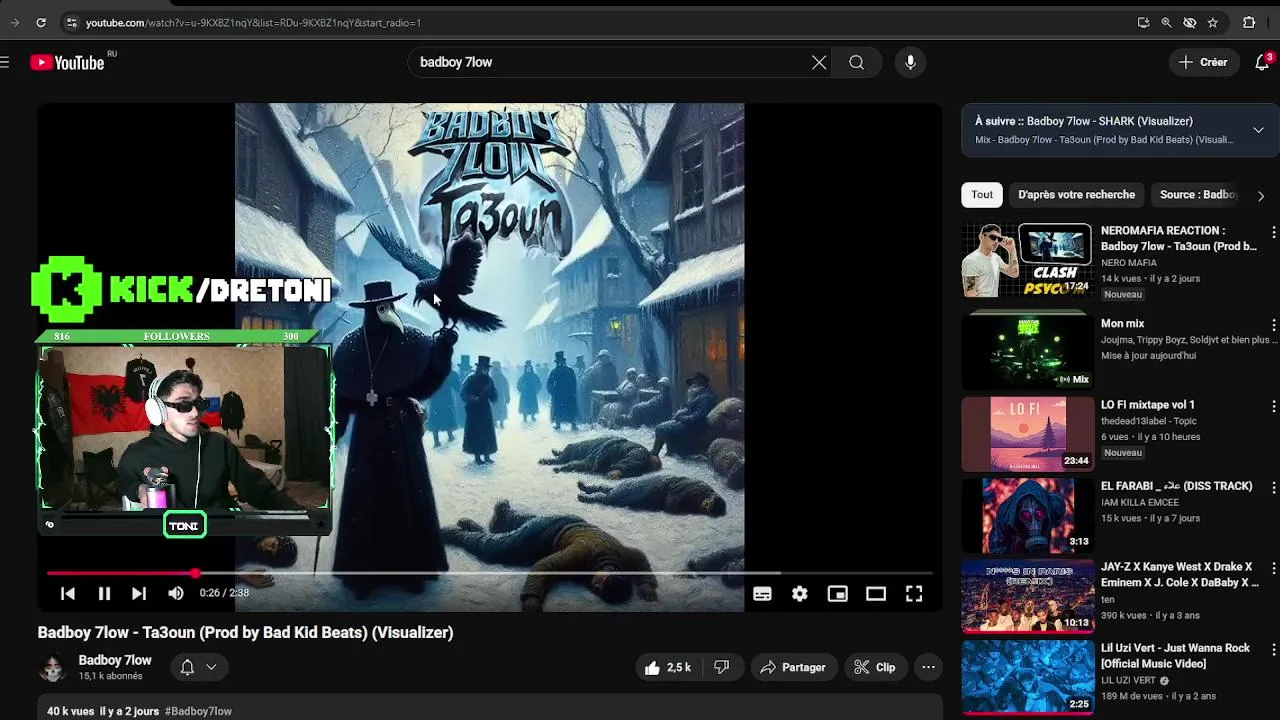This screenshot has width=1280, height=720.
Task: Open player settings gear
Action: (x=800, y=594)
